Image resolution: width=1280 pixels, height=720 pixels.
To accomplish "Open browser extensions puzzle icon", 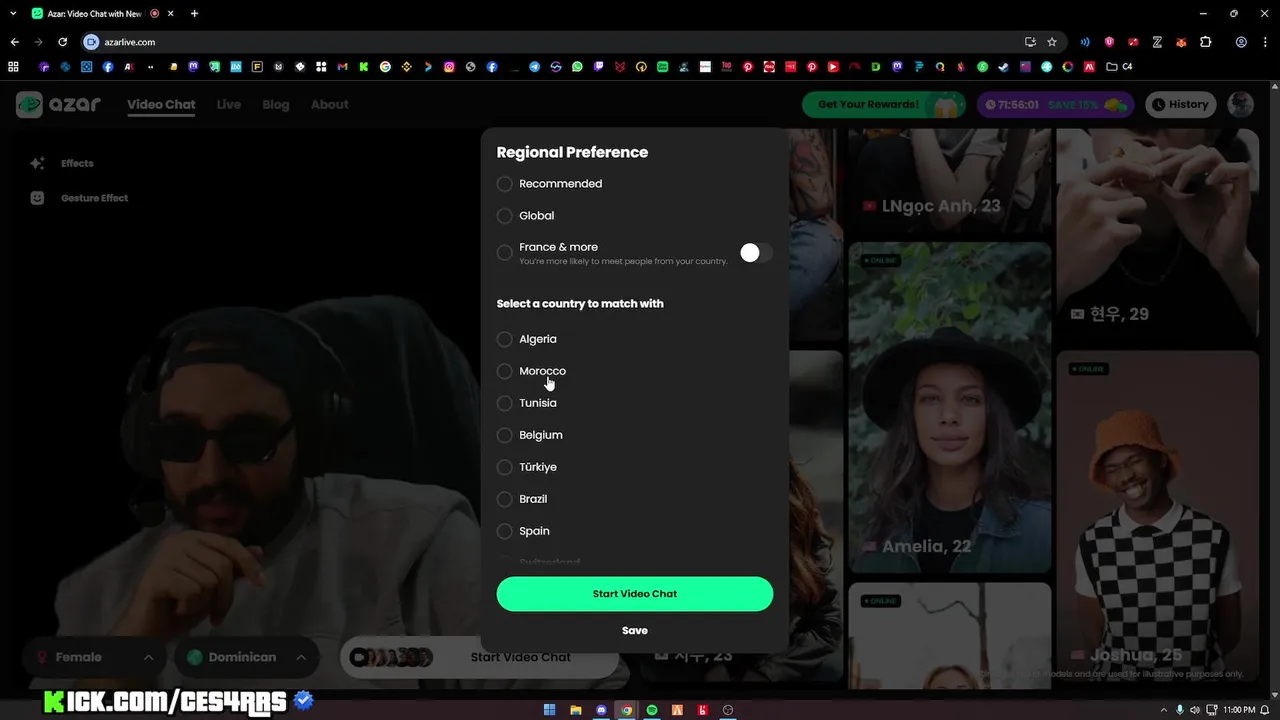I will 1205,42.
